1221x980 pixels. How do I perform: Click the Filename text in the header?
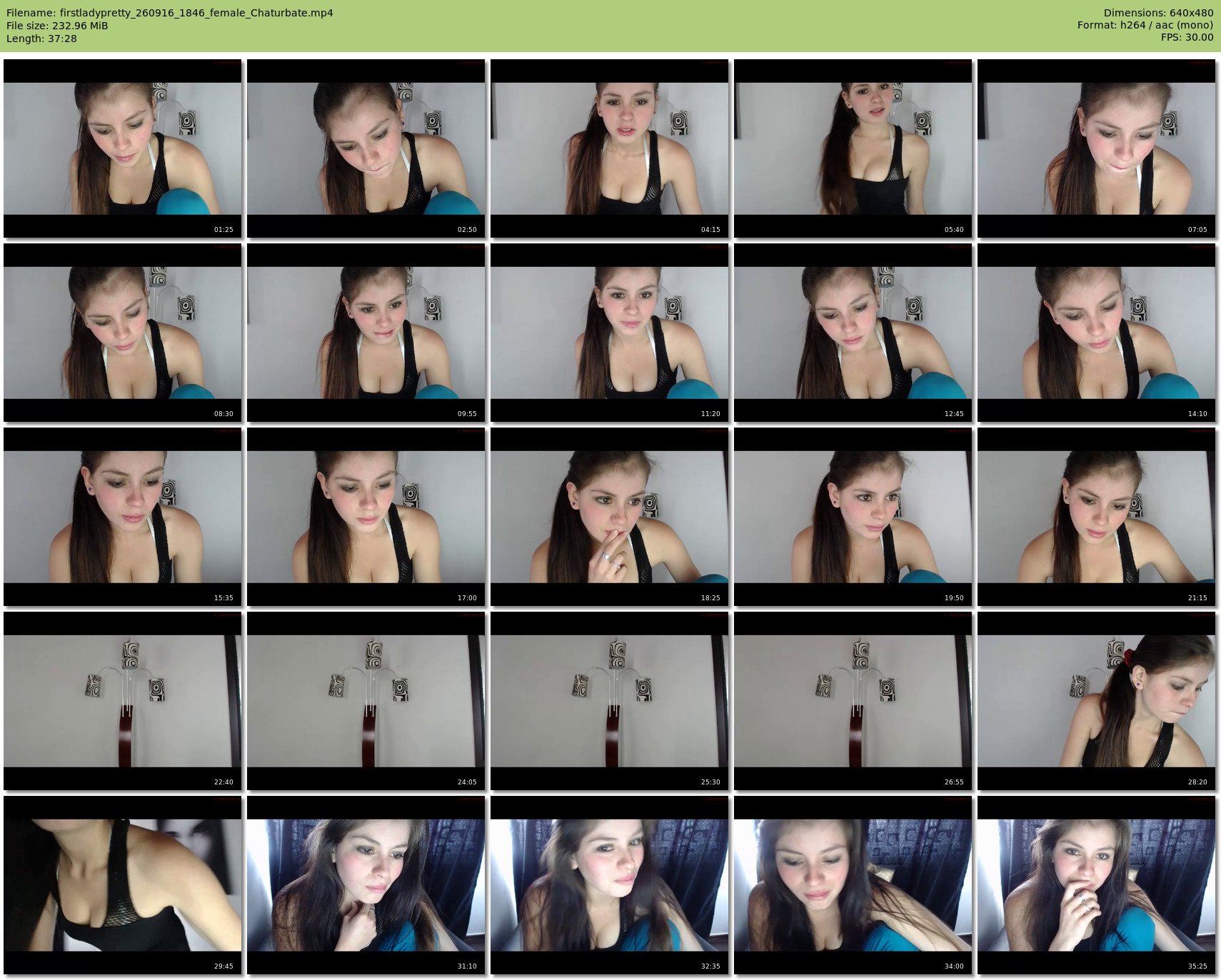170,13
